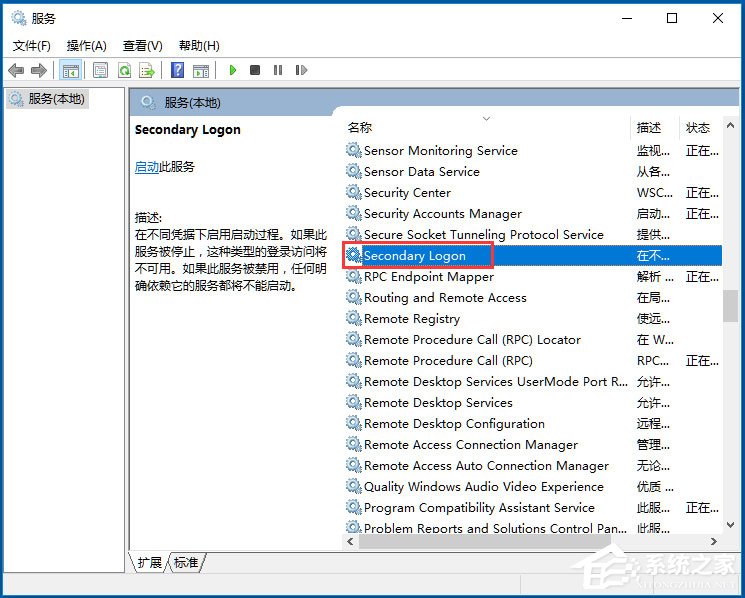Select the Secondary Logon service row
745x598 pixels.
[x=532, y=256]
